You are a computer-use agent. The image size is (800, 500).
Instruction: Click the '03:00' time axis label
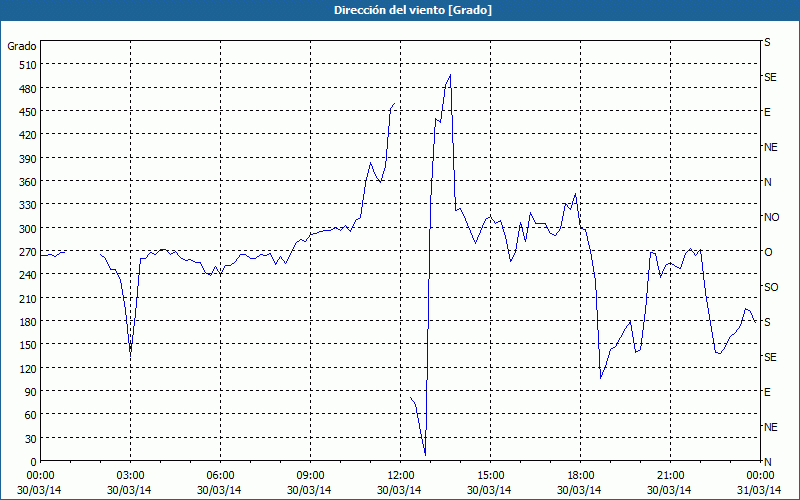(x=130, y=475)
